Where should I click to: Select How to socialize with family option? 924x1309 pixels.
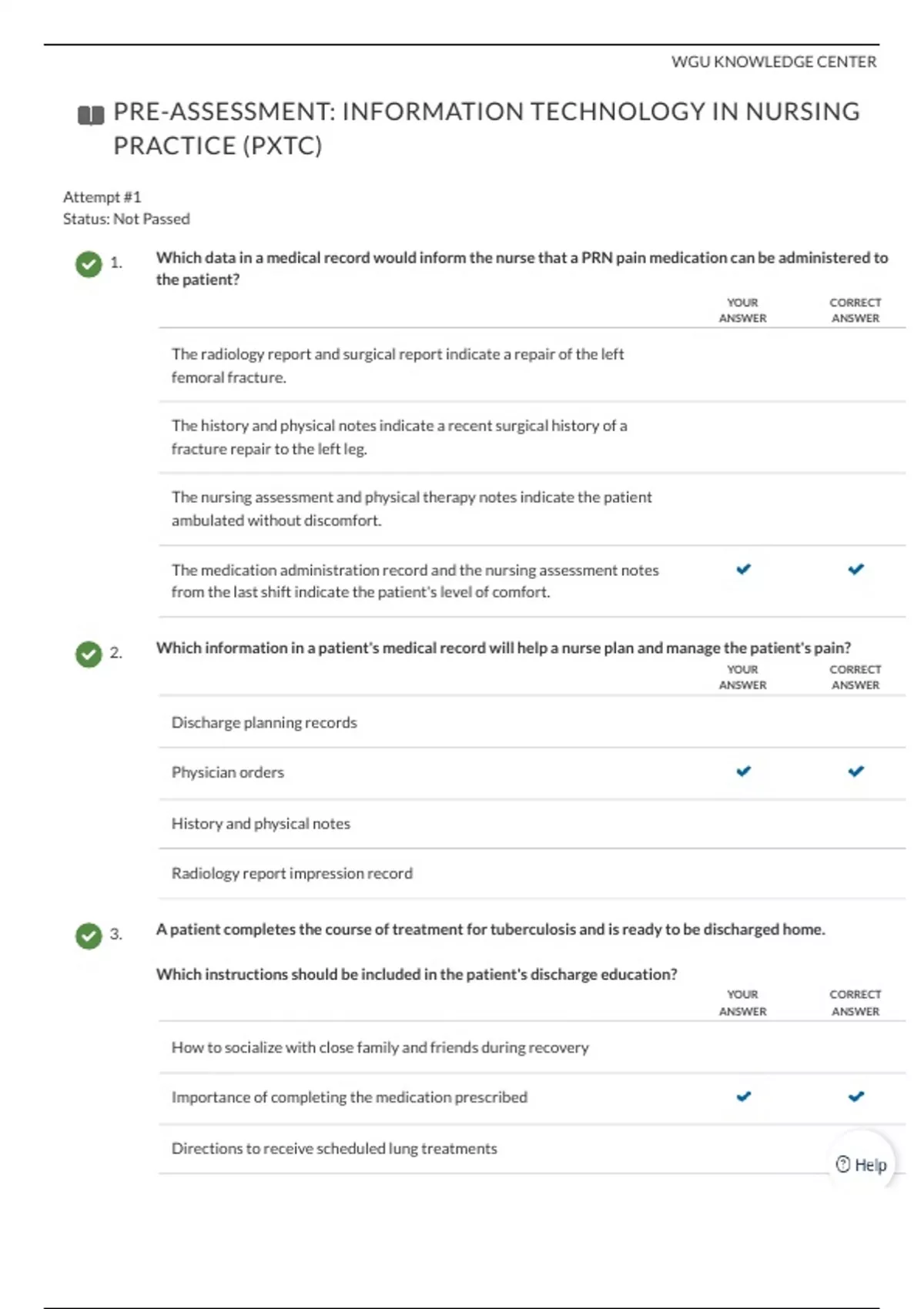(x=380, y=1047)
